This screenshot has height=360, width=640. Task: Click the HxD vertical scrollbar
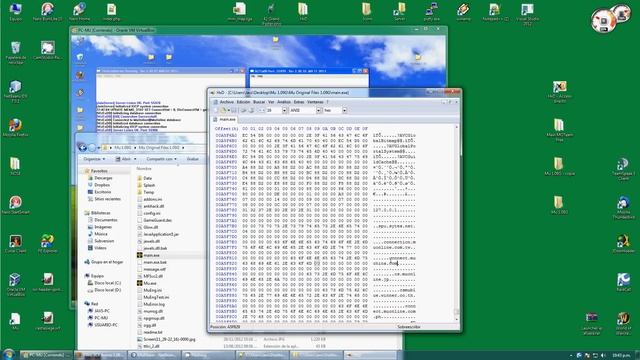(456, 222)
